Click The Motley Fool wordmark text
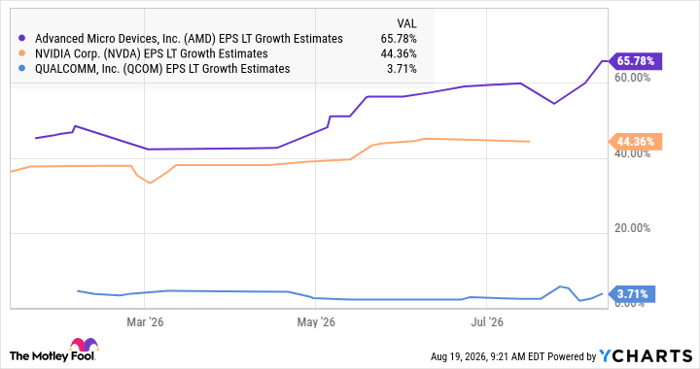This screenshot has height=369, width=700. [52, 356]
